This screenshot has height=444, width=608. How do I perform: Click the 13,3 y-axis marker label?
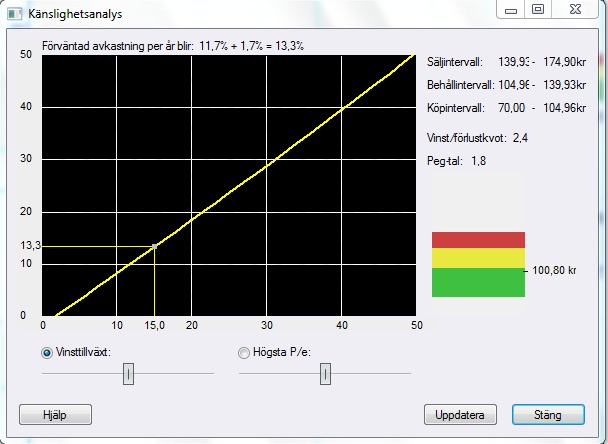point(30,245)
